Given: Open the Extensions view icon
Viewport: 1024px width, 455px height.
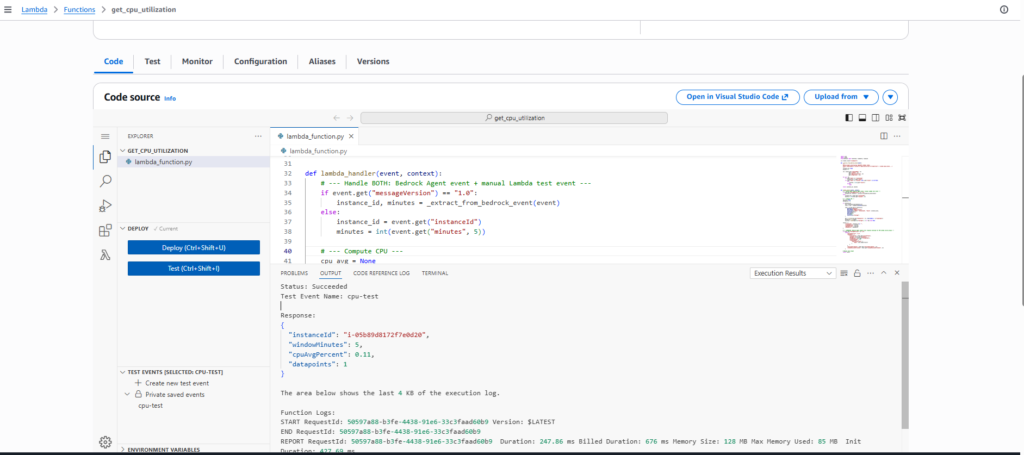Looking at the screenshot, I should pyautogui.click(x=105, y=230).
